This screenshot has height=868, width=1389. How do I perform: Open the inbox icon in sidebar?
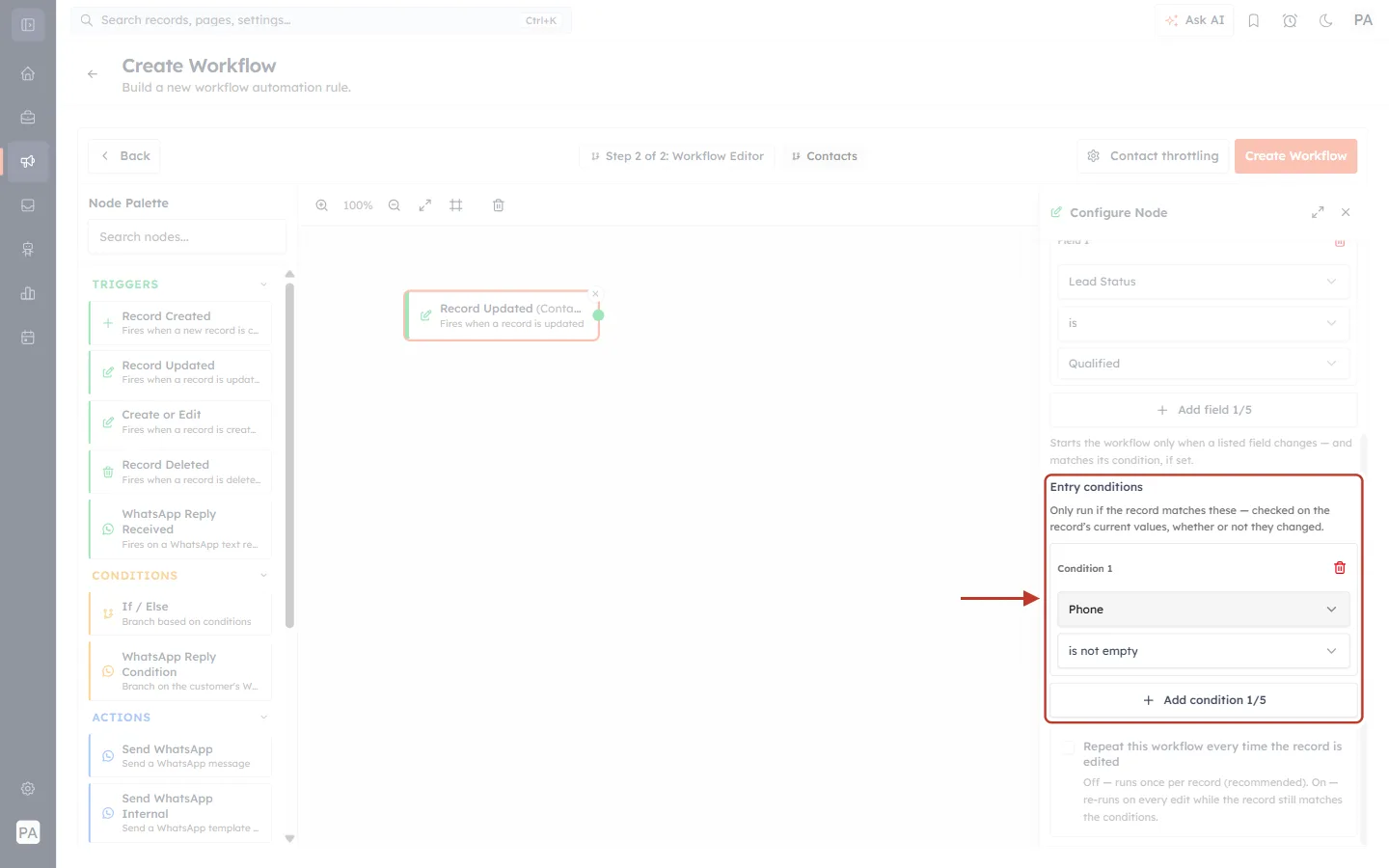tap(28, 205)
